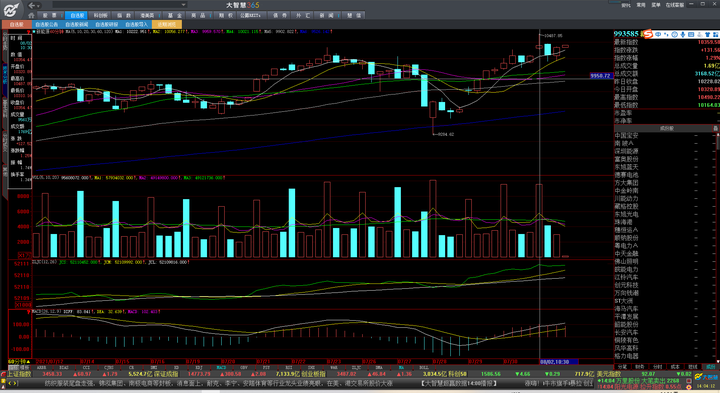The height and width of the screenshot is (393, 720).
Task: Click the 08/02,10:30 time marker
Action: (555, 362)
